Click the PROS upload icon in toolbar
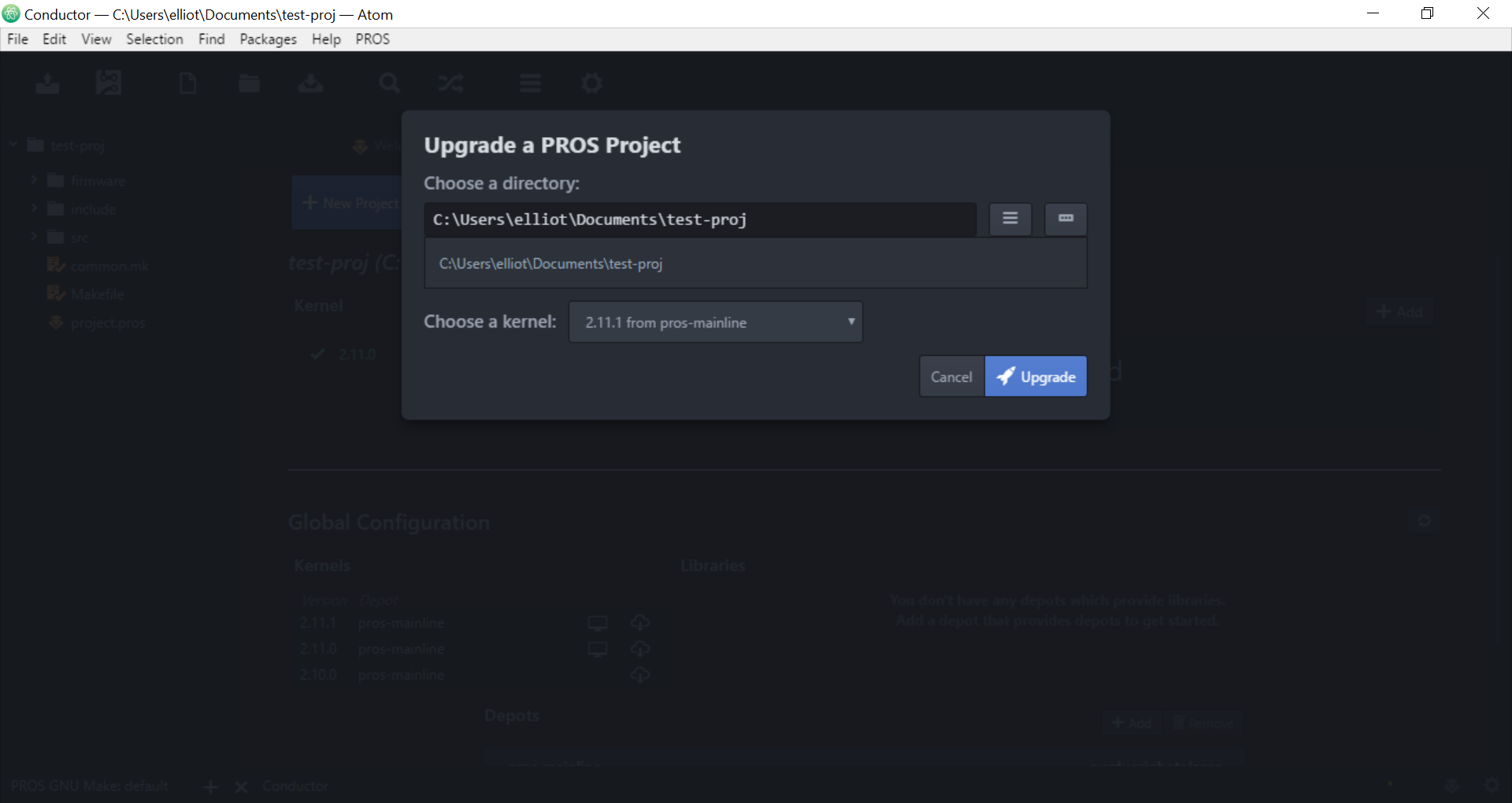This screenshot has width=1512, height=803. click(48, 83)
